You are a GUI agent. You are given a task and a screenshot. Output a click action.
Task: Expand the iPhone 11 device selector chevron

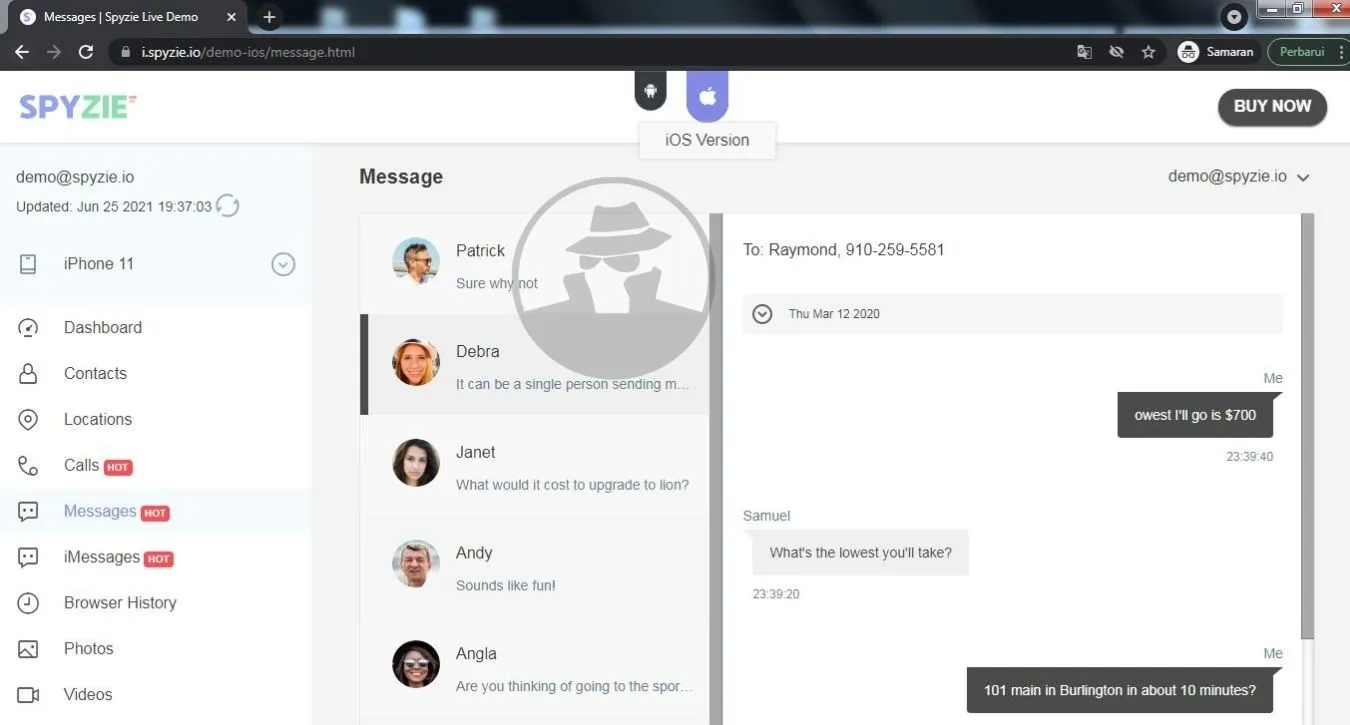tap(283, 264)
